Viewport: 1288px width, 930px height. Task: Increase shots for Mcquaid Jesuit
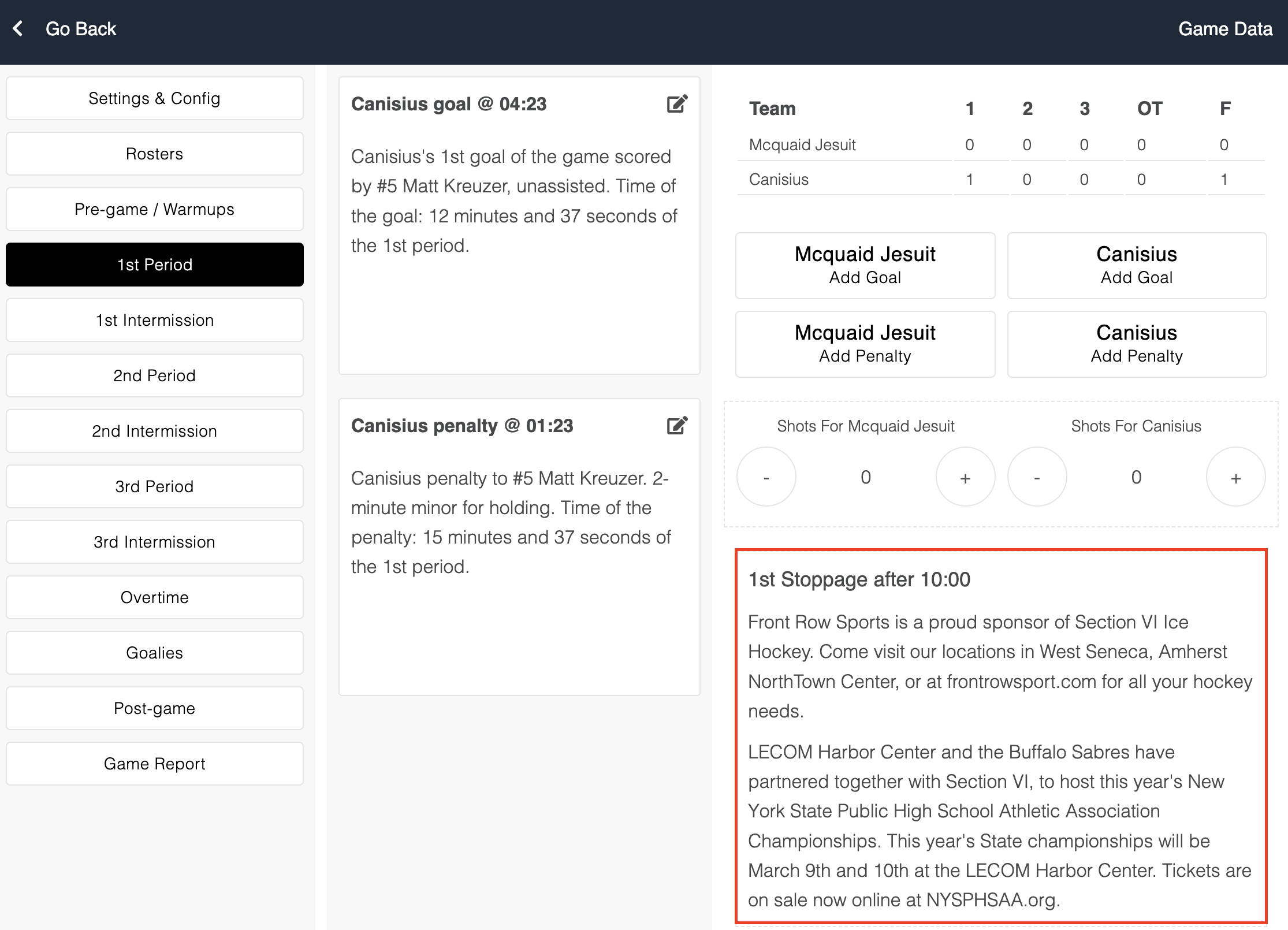965,477
